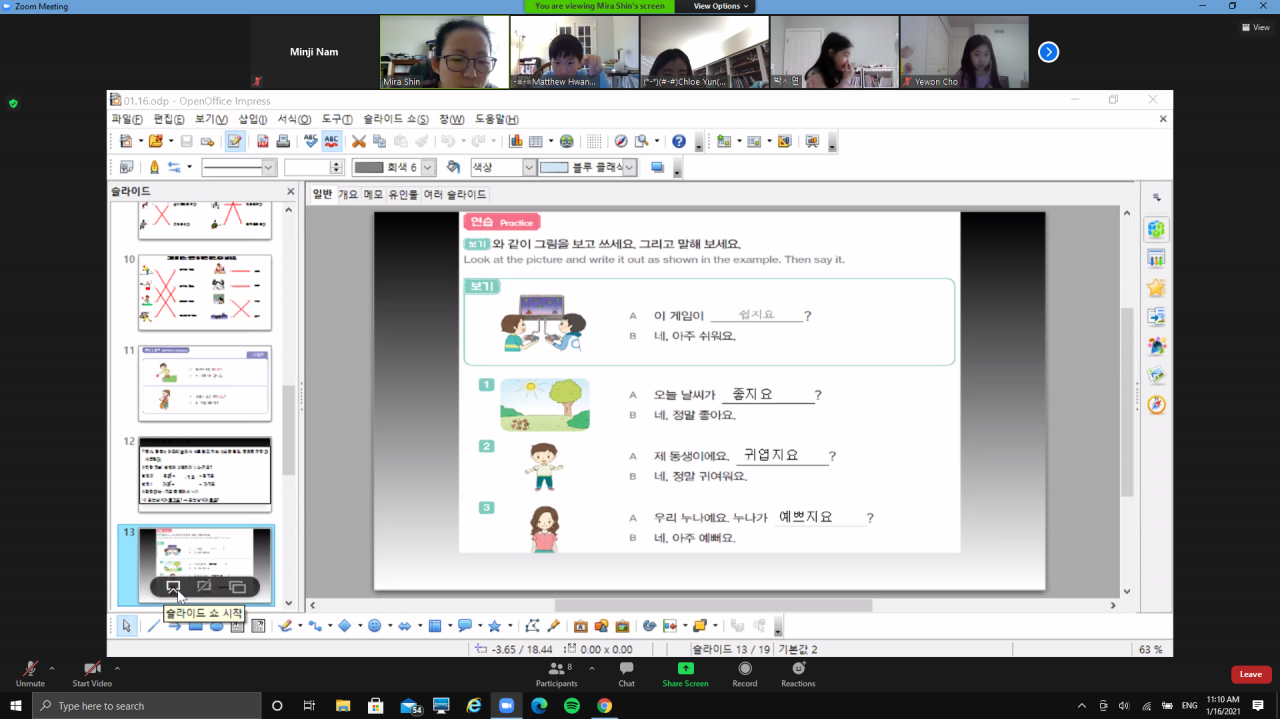Click the Slide Show presentation-screen icon in toolbar
The image size is (1280, 719).
(812, 141)
